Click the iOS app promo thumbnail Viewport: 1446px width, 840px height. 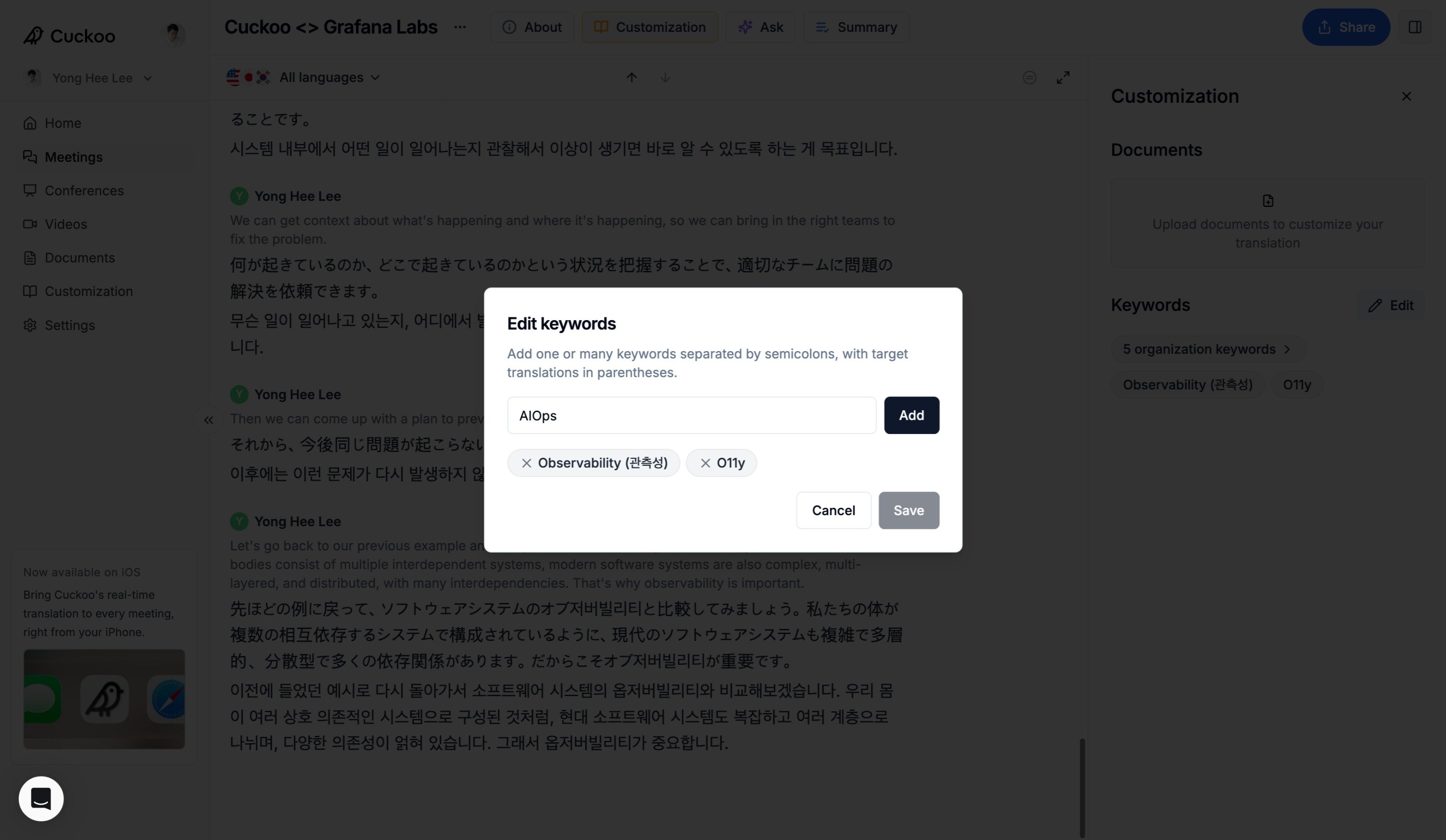(x=104, y=699)
